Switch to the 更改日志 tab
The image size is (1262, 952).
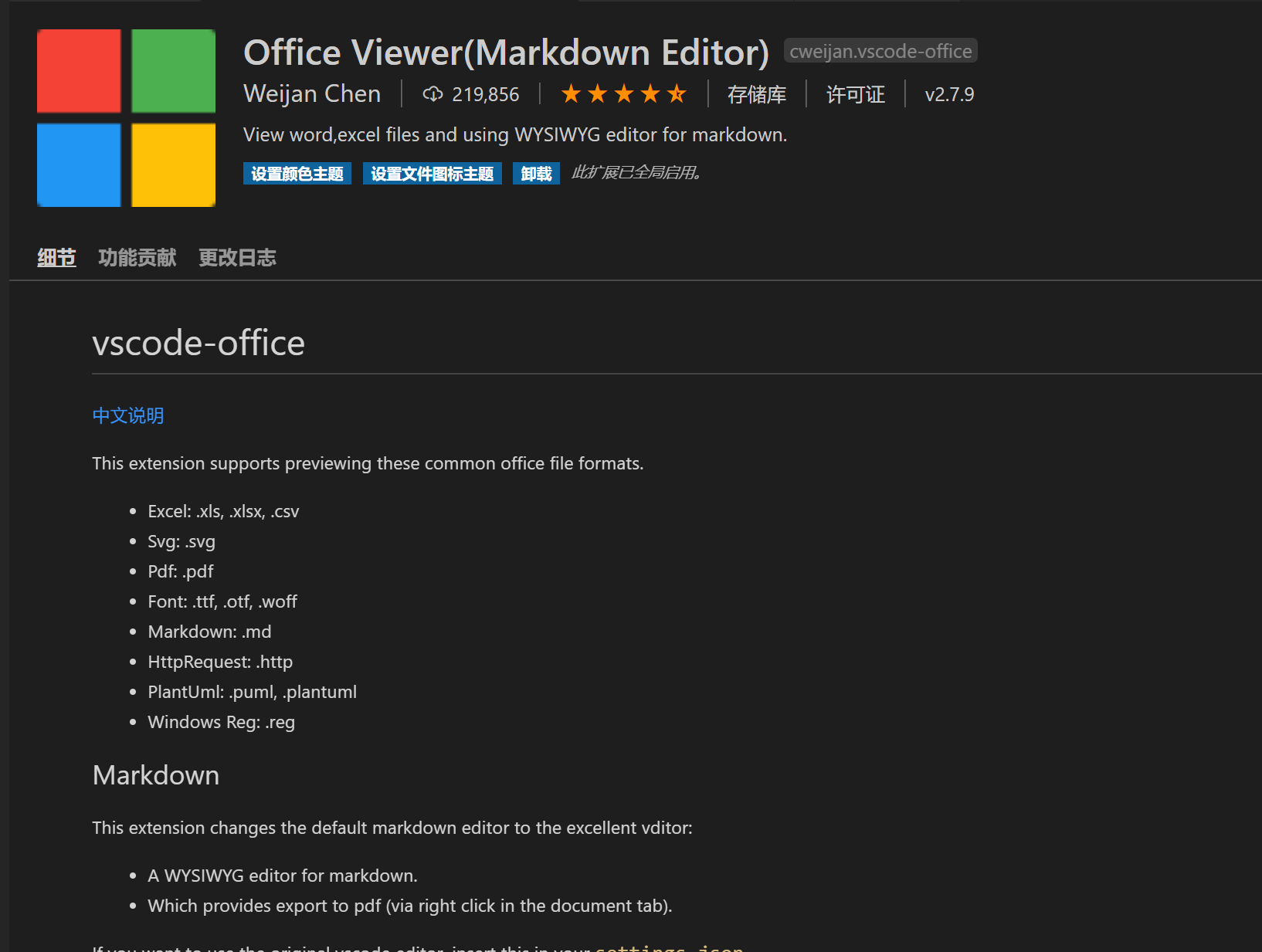237,257
